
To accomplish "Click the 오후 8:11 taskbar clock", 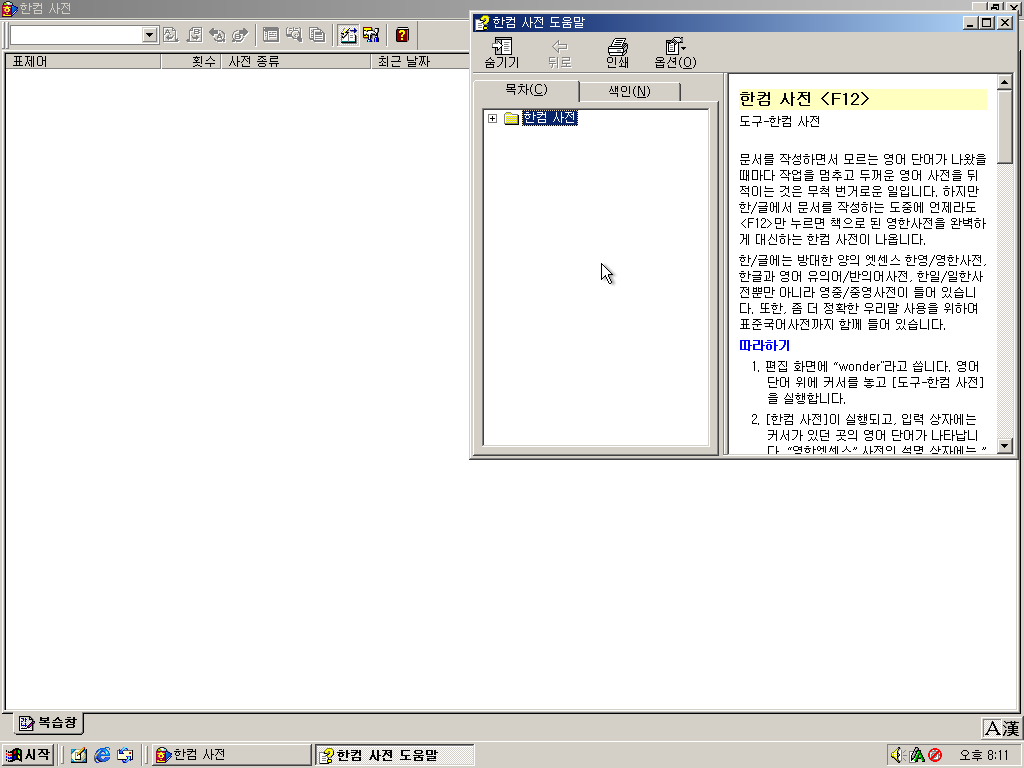I will pyautogui.click(x=984, y=756).
